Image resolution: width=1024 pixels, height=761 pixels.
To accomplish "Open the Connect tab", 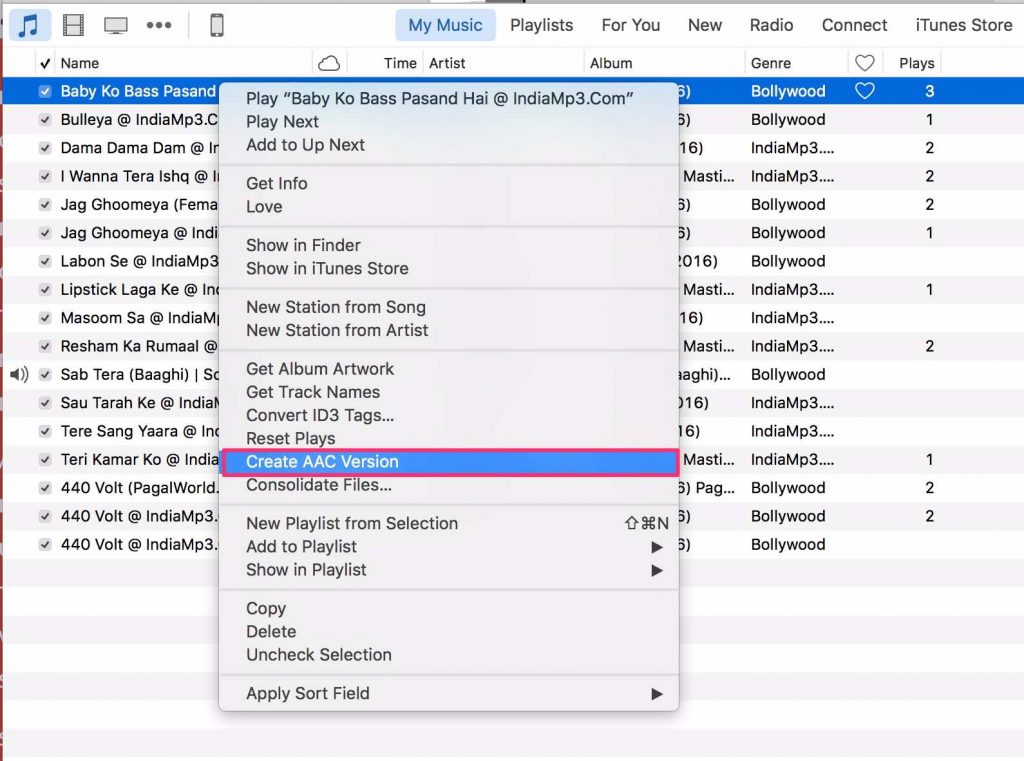I will [x=854, y=25].
